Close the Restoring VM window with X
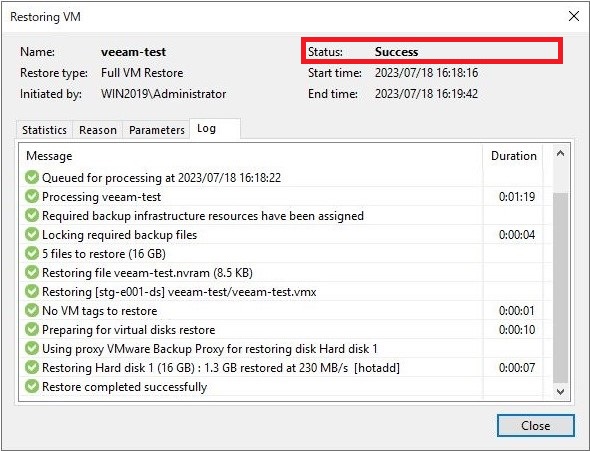The height and width of the screenshot is (451, 590). pos(574,16)
